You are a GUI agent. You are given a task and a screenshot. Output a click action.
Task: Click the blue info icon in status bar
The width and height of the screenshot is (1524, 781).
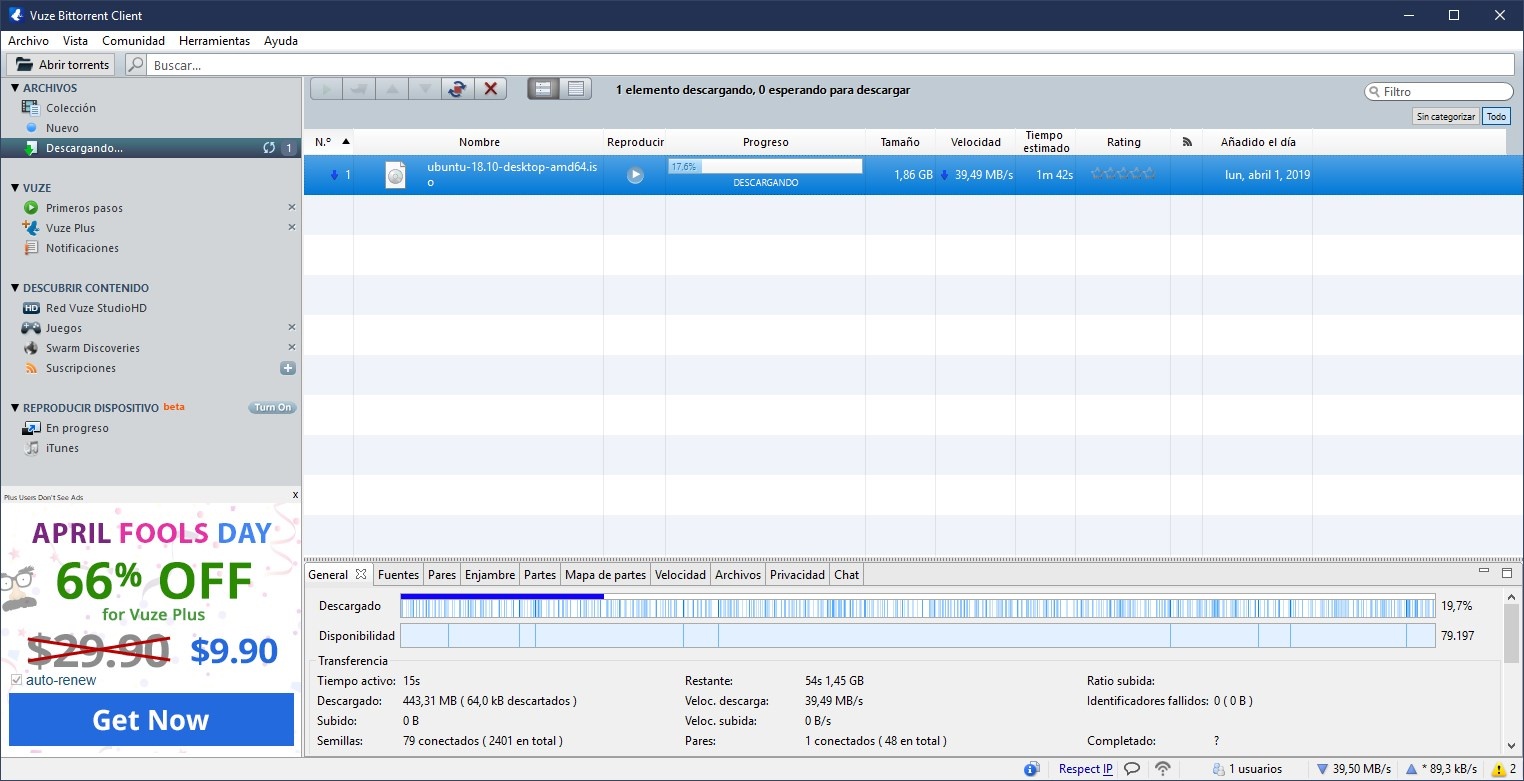pos(1032,769)
